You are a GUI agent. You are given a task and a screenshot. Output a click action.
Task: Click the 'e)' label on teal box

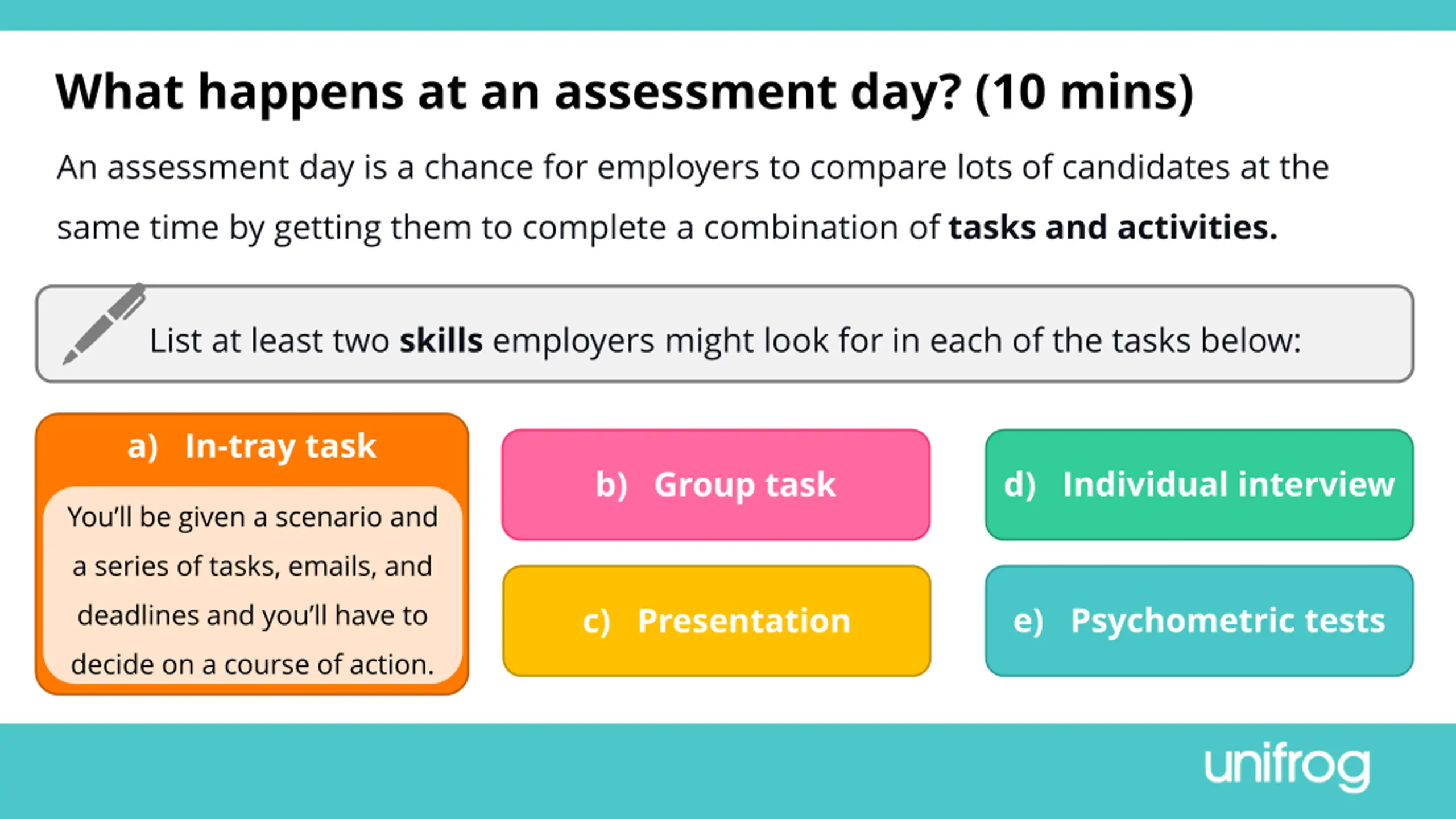coord(1028,621)
